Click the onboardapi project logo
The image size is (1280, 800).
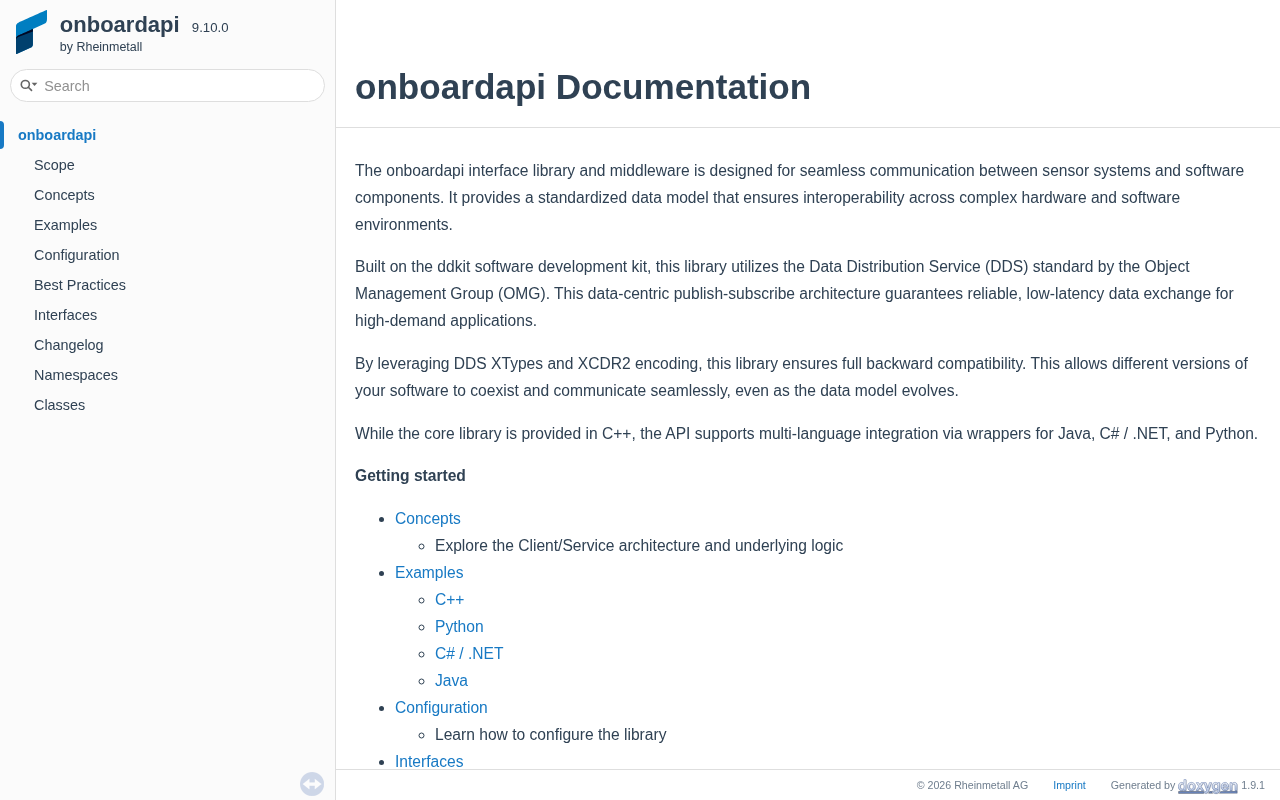click(x=31, y=32)
